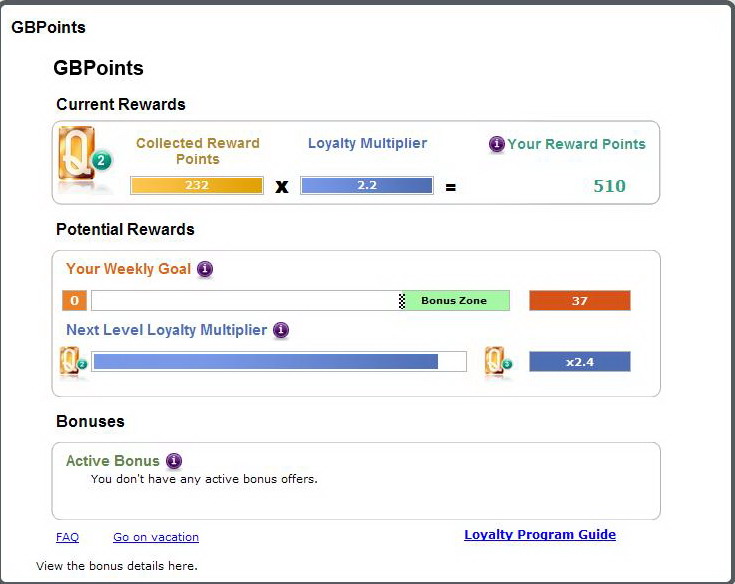
Task: Click the Loyalty Multiplier bar showing 2.2
Action: pos(367,185)
